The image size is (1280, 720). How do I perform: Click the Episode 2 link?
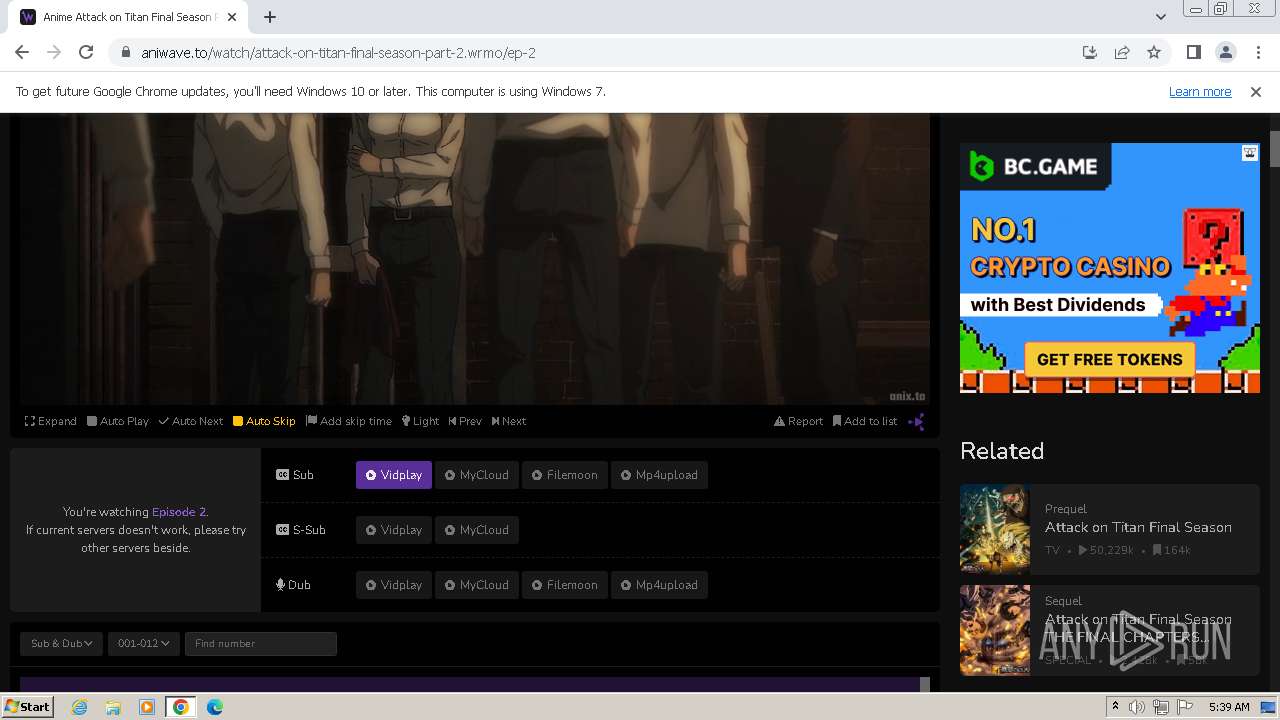coord(178,512)
